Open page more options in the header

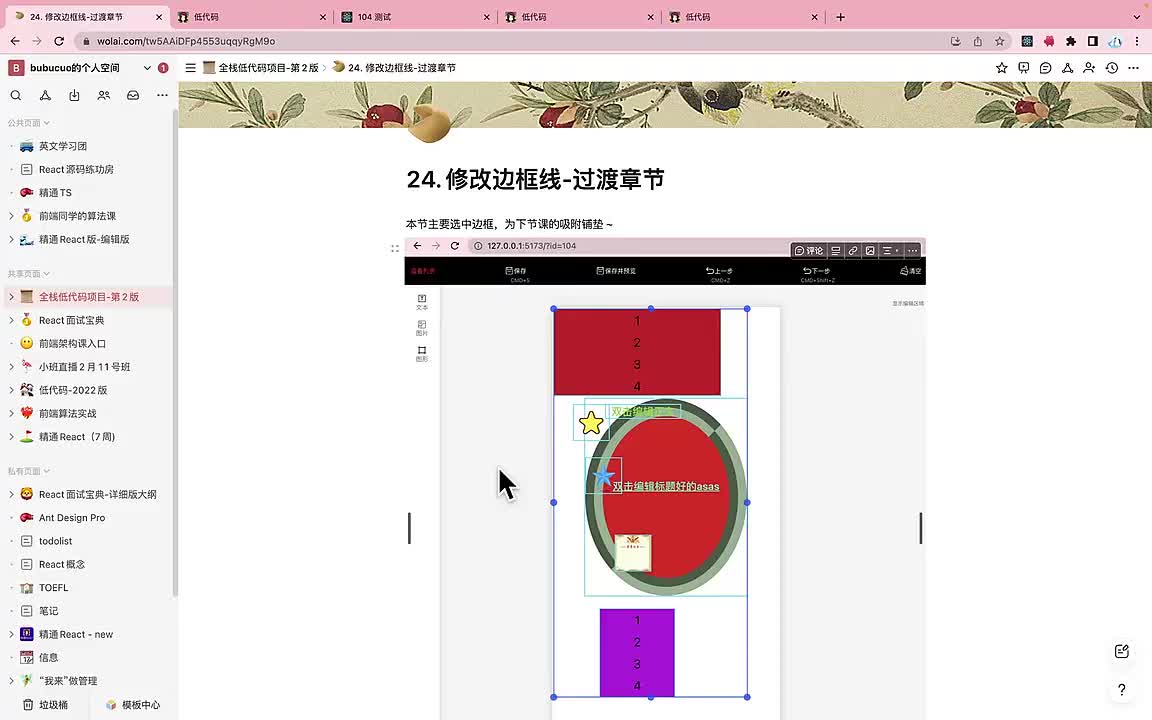1134,68
